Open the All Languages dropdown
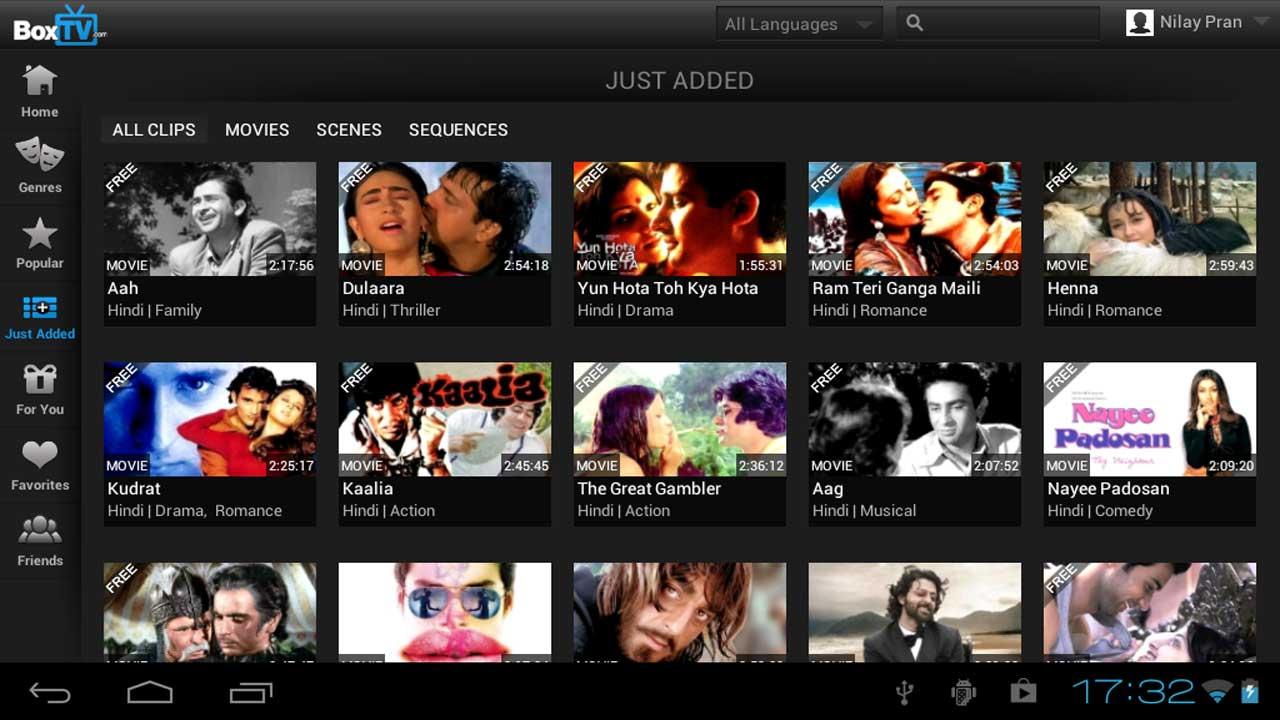This screenshot has width=1280, height=720. click(x=799, y=24)
